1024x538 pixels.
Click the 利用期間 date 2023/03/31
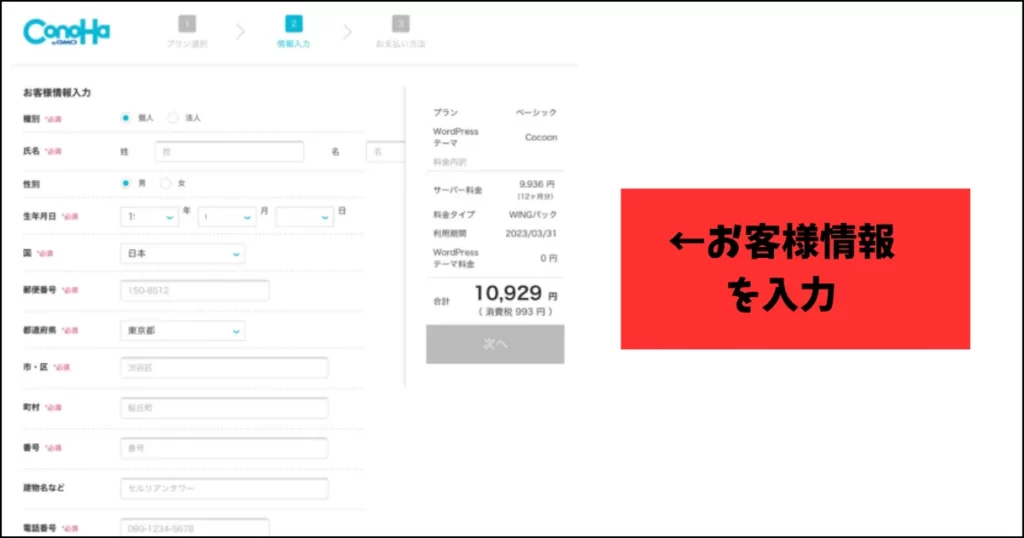pos(531,233)
